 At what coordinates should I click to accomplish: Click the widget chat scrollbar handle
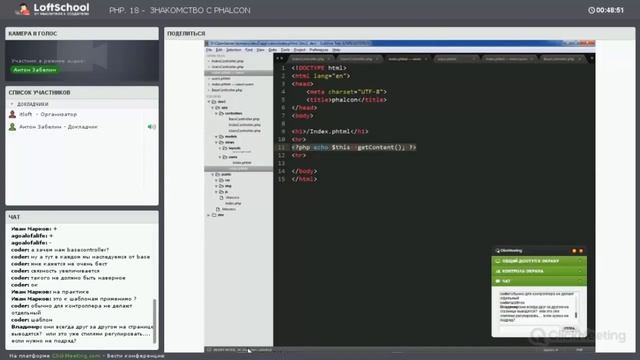point(576,314)
